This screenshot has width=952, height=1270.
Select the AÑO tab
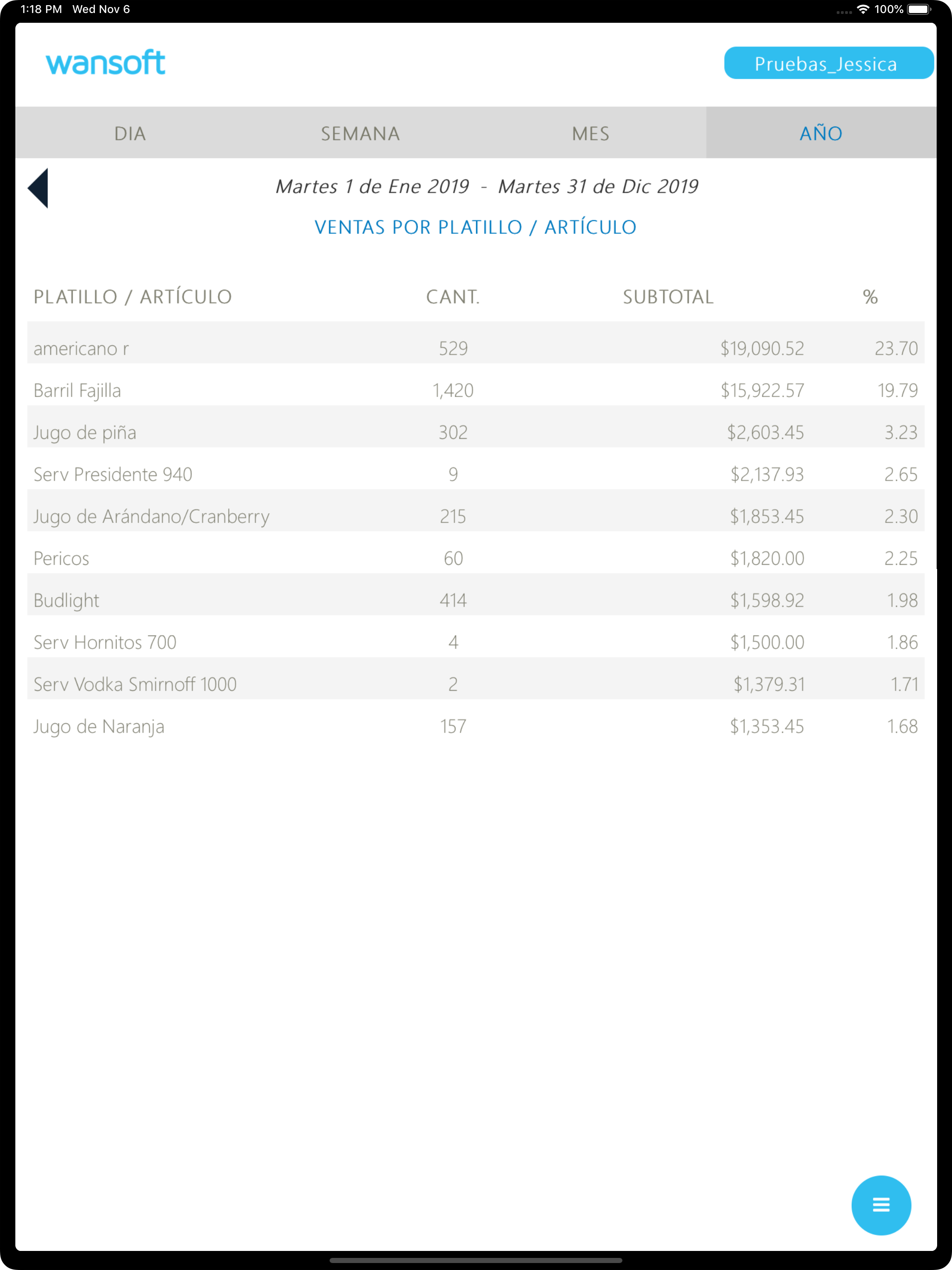click(821, 133)
